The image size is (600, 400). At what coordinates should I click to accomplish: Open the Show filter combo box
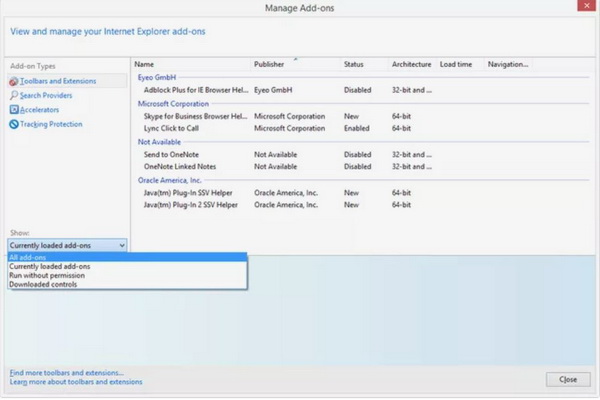tap(67, 245)
